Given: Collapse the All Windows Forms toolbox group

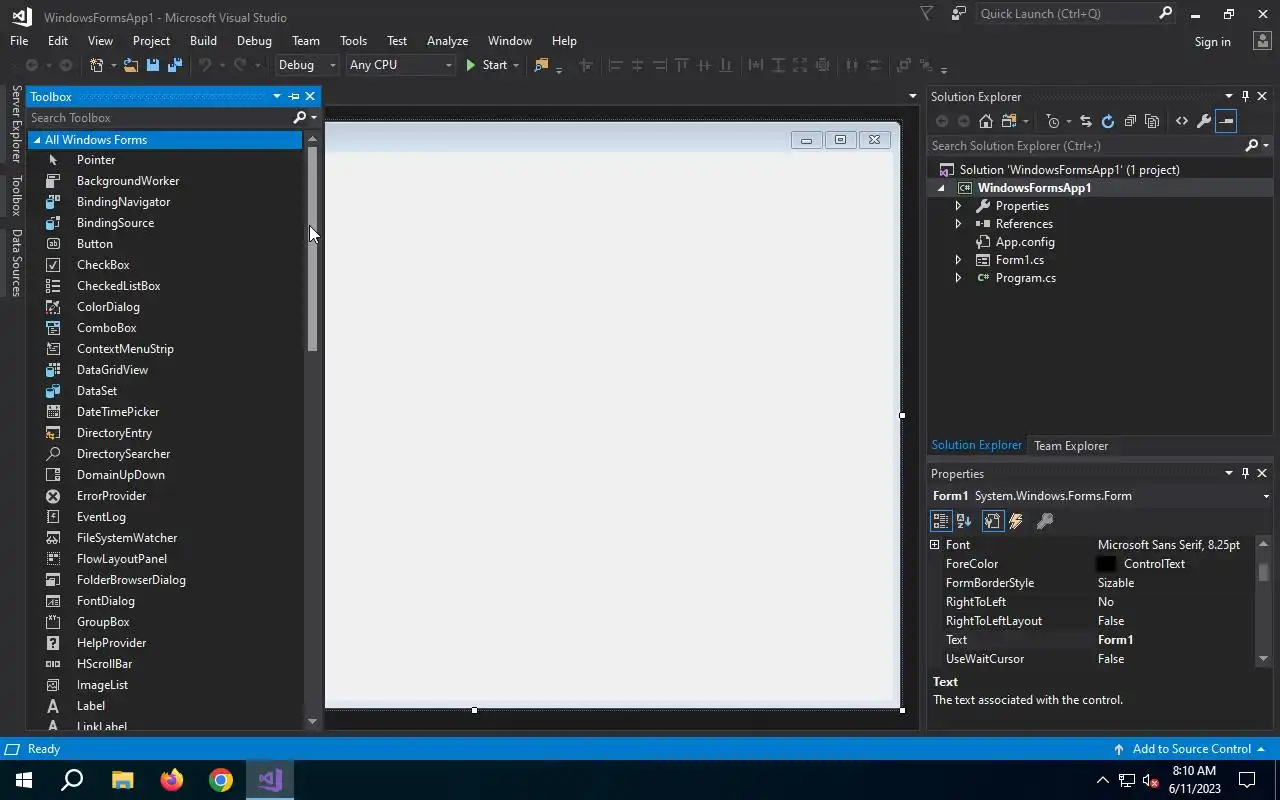Looking at the screenshot, I should 37,140.
